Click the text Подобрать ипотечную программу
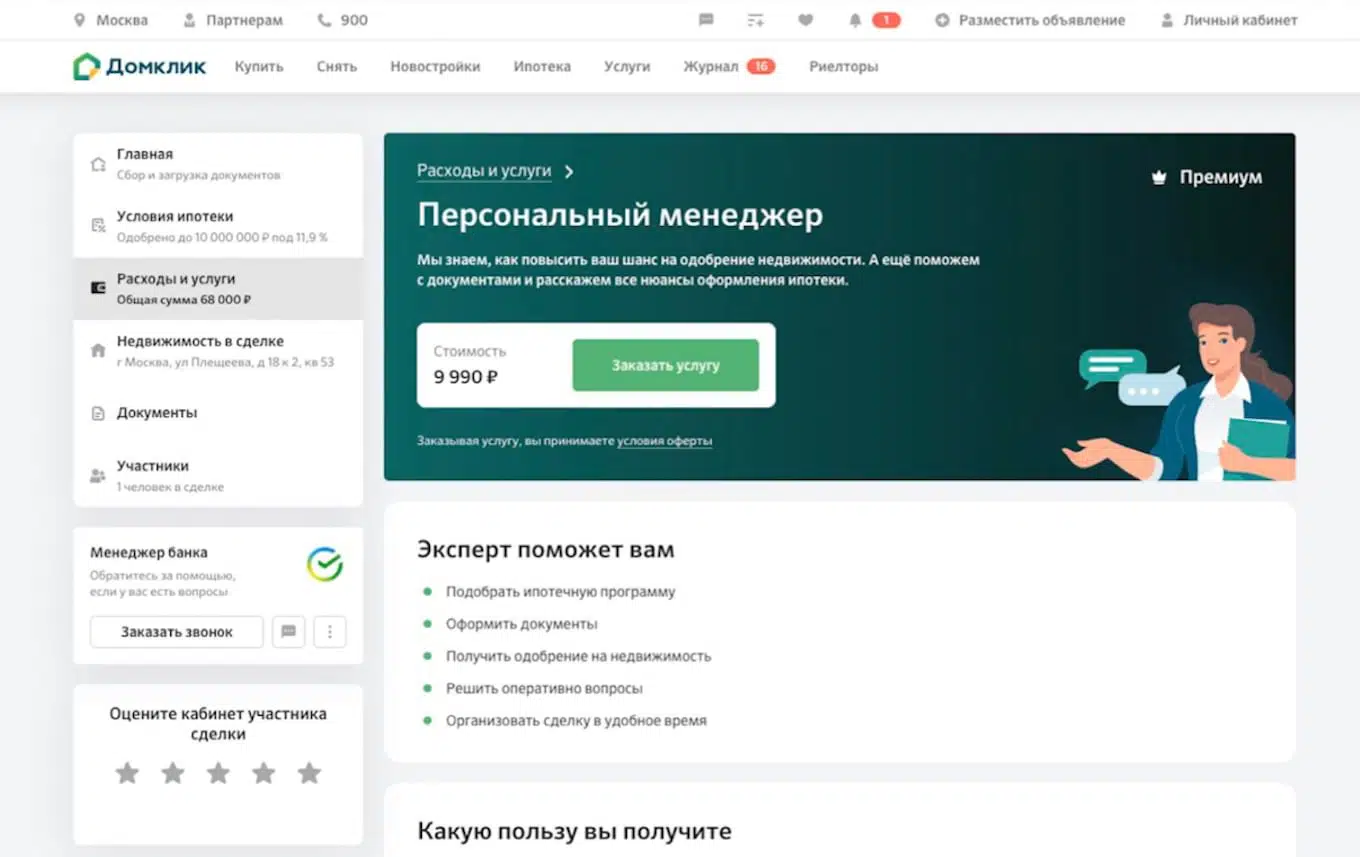The width and height of the screenshot is (1360, 857). (x=560, y=592)
